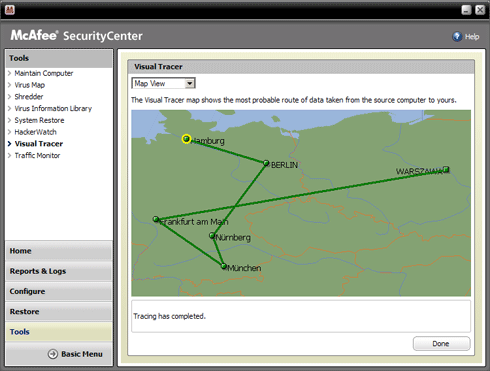Click the Nürnberg map label
The height and width of the screenshot is (371, 490).
(233, 238)
